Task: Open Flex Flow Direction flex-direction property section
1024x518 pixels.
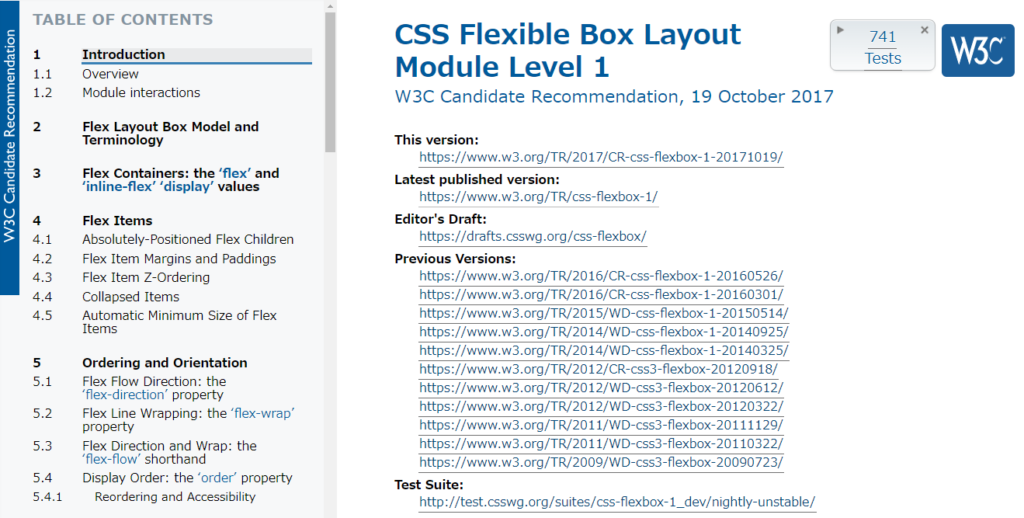Action: coord(154,388)
